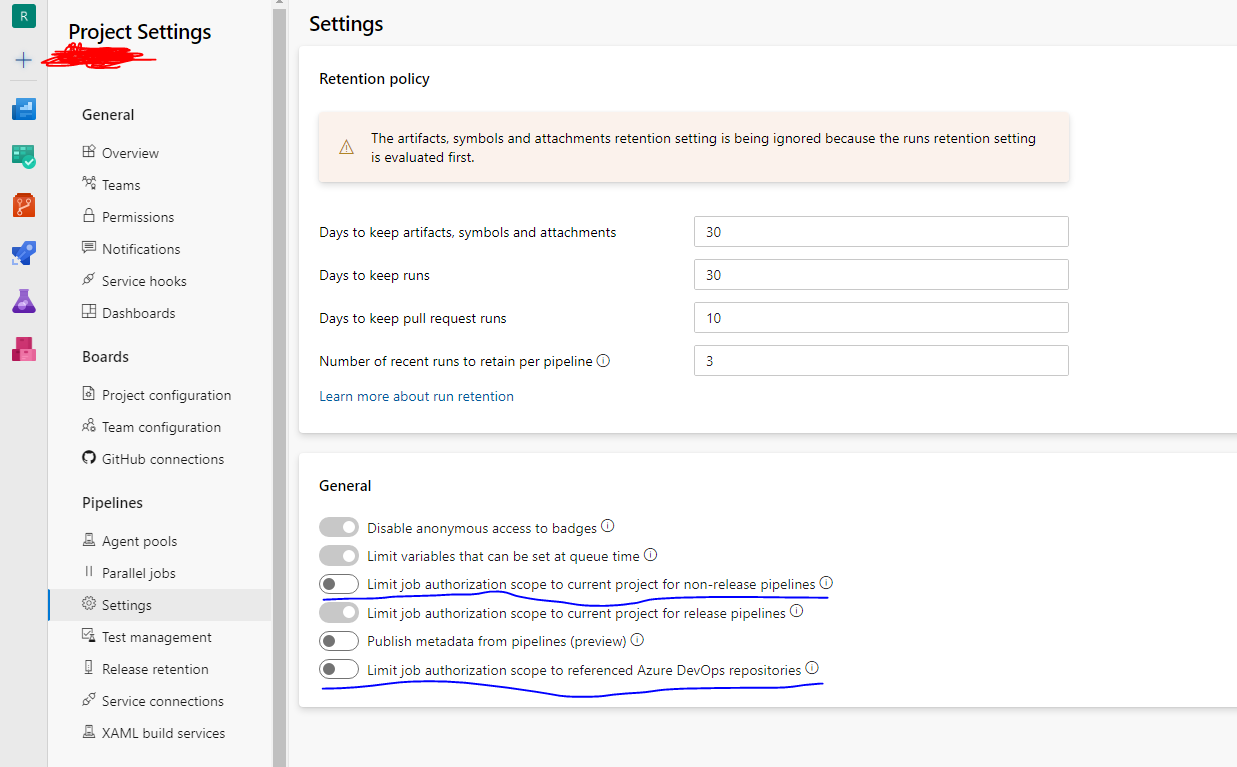Open Parallel jobs page
The width and height of the screenshot is (1237, 767).
[138, 573]
